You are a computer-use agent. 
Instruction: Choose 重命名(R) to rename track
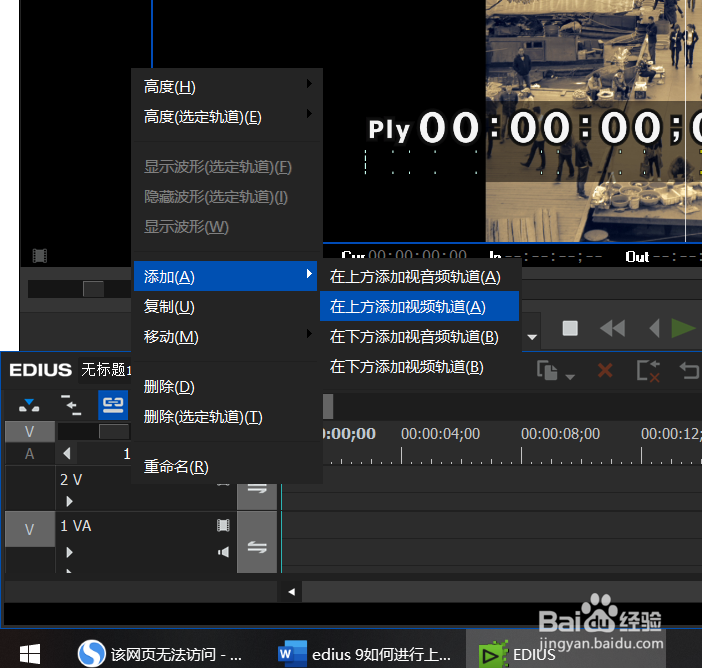tap(226, 467)
